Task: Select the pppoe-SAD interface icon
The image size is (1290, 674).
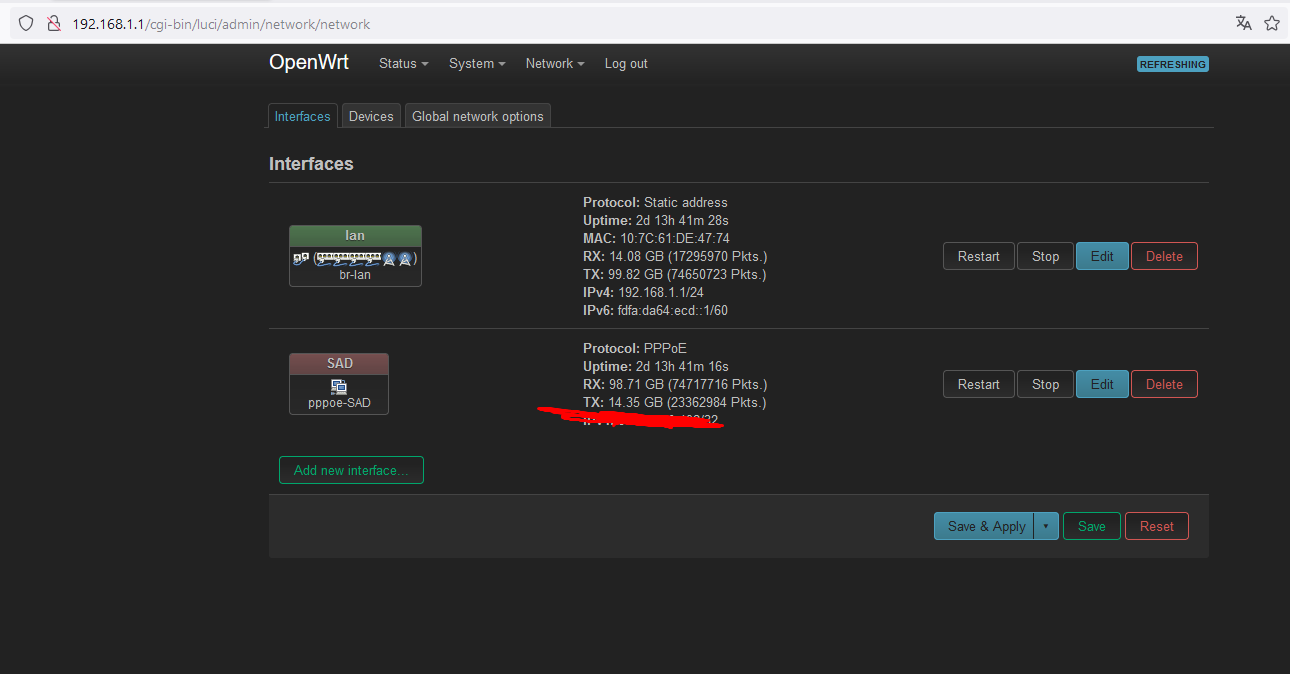Action: point(338,385)
